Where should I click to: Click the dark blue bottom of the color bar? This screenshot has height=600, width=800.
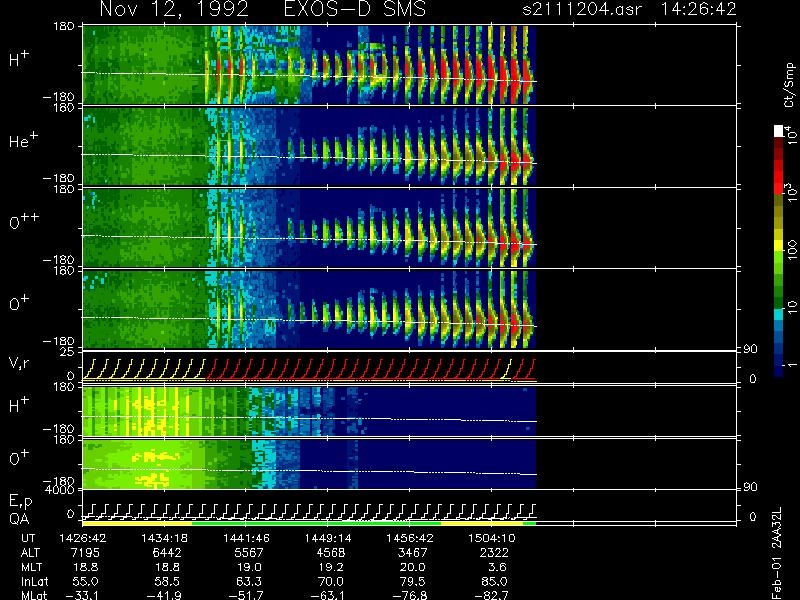point(779,370)
